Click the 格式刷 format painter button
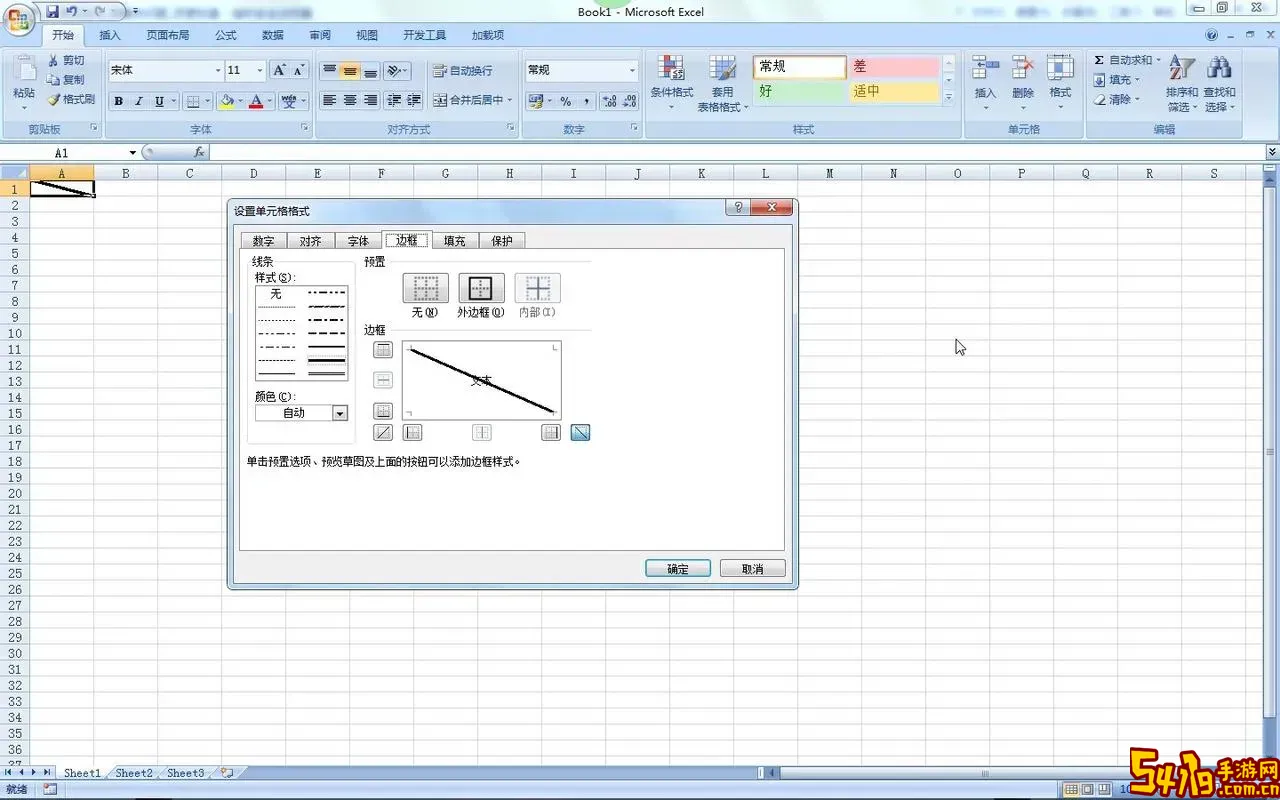Viewport: 1280px width, 800px height. 71,99
